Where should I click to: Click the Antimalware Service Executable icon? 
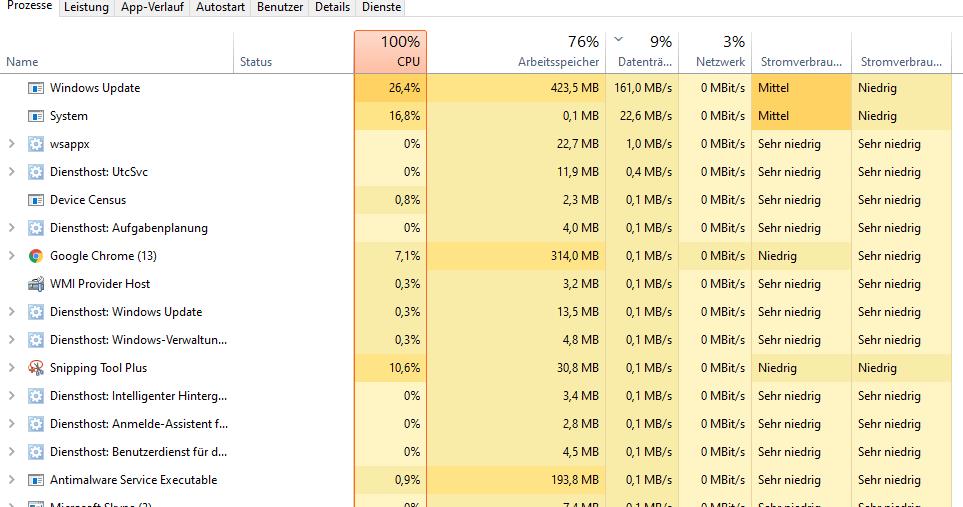(36, 480)
